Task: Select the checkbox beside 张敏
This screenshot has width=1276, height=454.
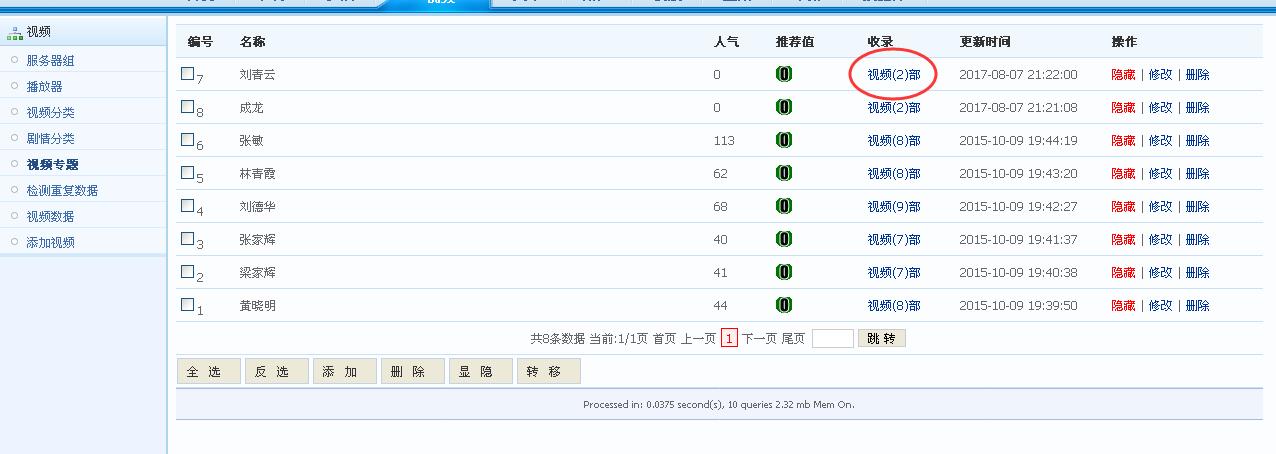Action: click(x=187, y=139)
